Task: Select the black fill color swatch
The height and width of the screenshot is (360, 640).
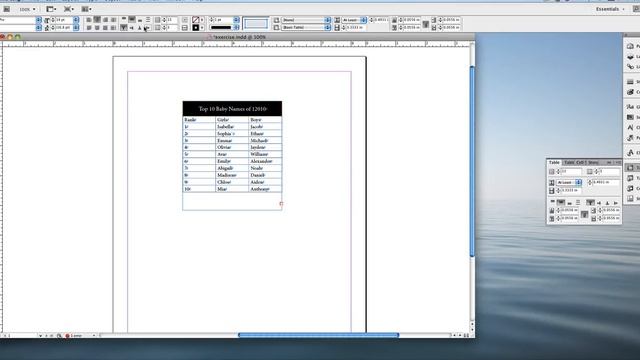Action: click(x=196, y=27)
